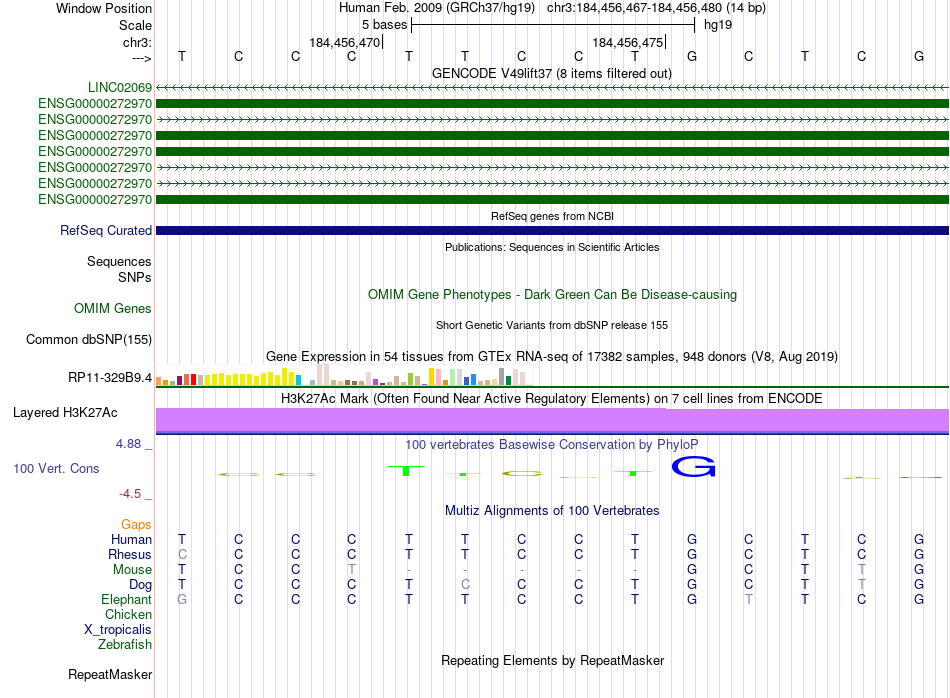Click the 'RepeatMasker' track label
This screenshot has width=950, height=698.
tap(110, 674)
